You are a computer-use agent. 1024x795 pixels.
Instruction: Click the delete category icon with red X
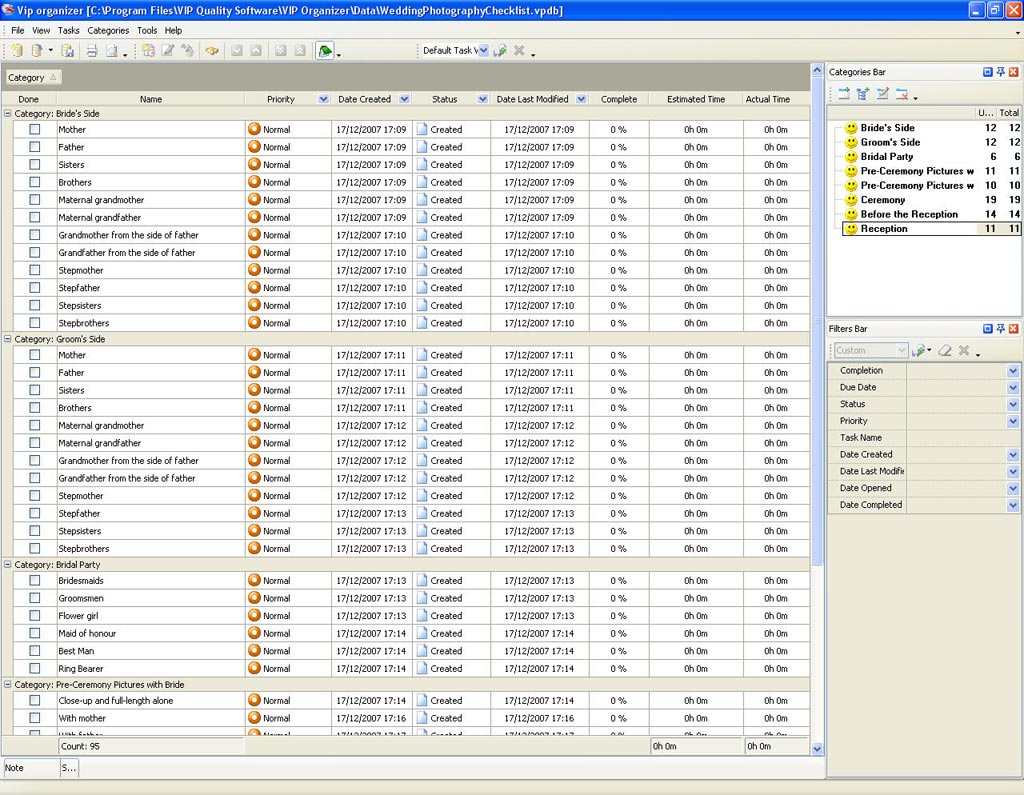pos(902,94)
